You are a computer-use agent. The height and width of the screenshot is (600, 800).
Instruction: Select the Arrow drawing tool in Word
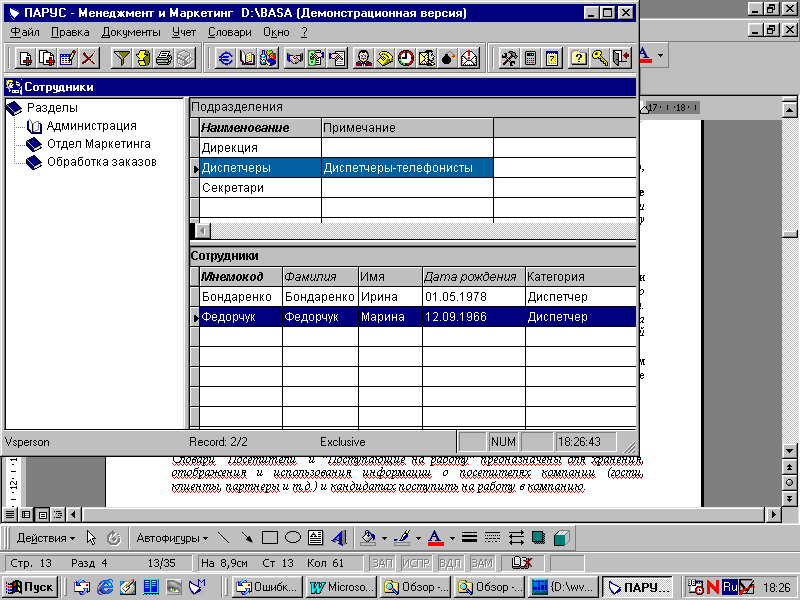(247, 538)
